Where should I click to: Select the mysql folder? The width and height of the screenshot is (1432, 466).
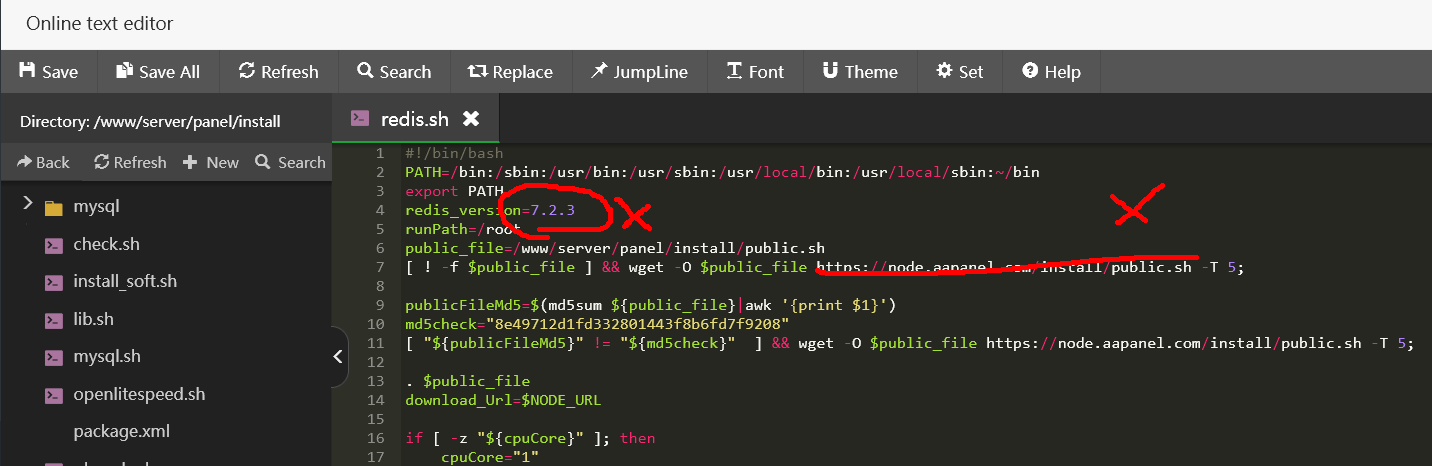(x=96, y=207)
